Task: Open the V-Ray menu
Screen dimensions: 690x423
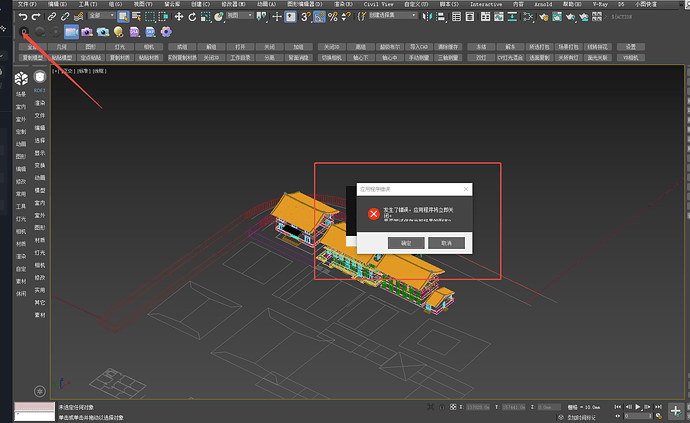Action: [x=600, y=4]
